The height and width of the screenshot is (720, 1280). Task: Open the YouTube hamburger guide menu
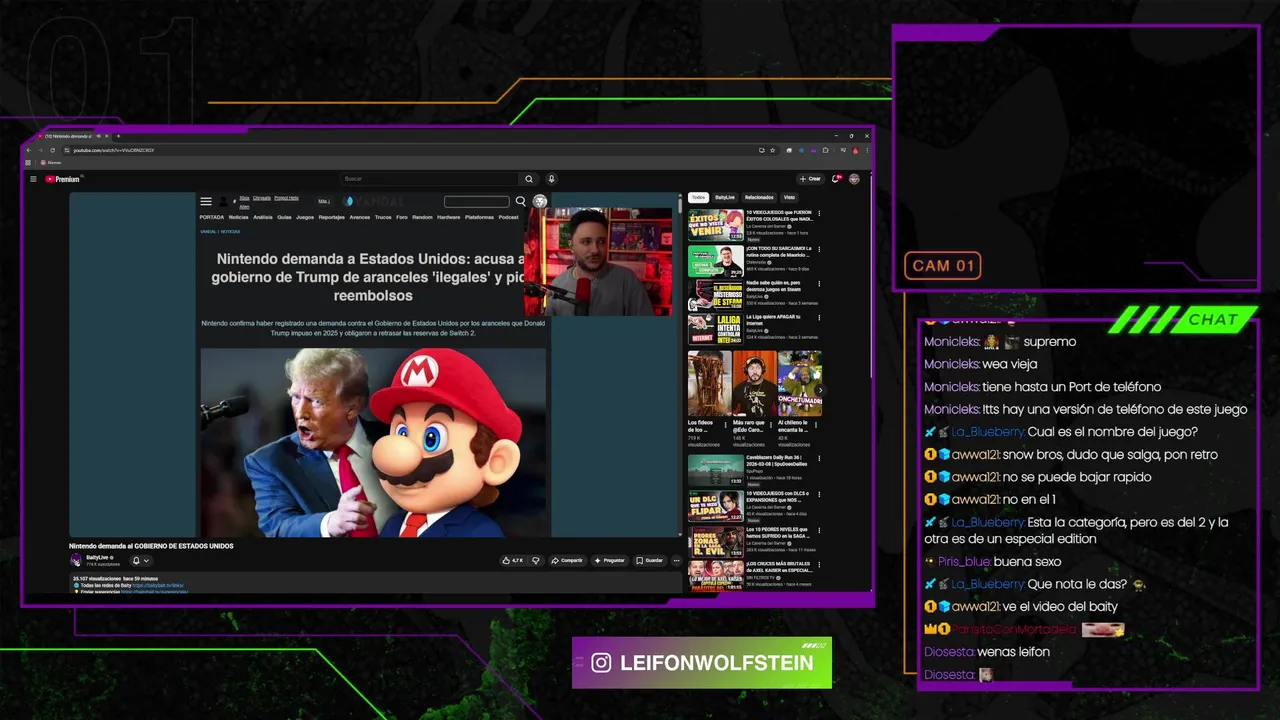[33, 179]
